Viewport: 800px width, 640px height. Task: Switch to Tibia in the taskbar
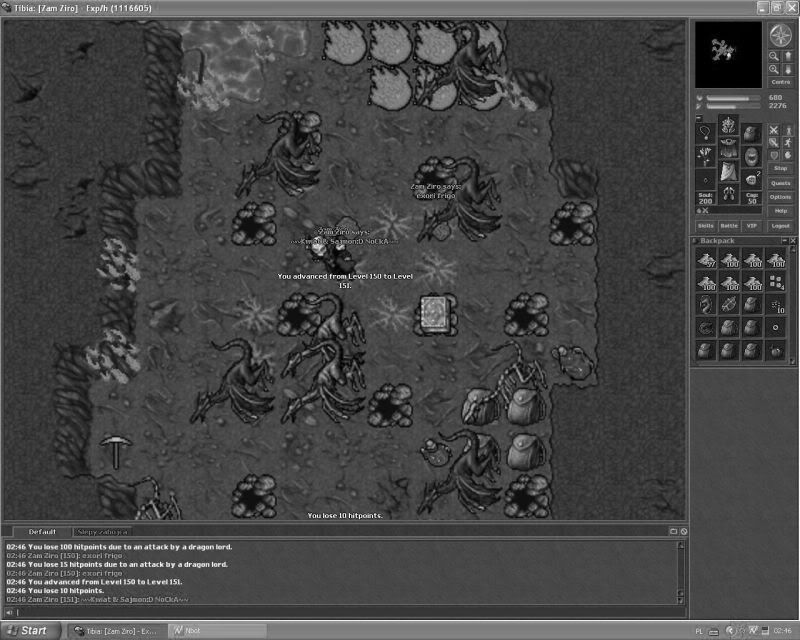point(117,631)
